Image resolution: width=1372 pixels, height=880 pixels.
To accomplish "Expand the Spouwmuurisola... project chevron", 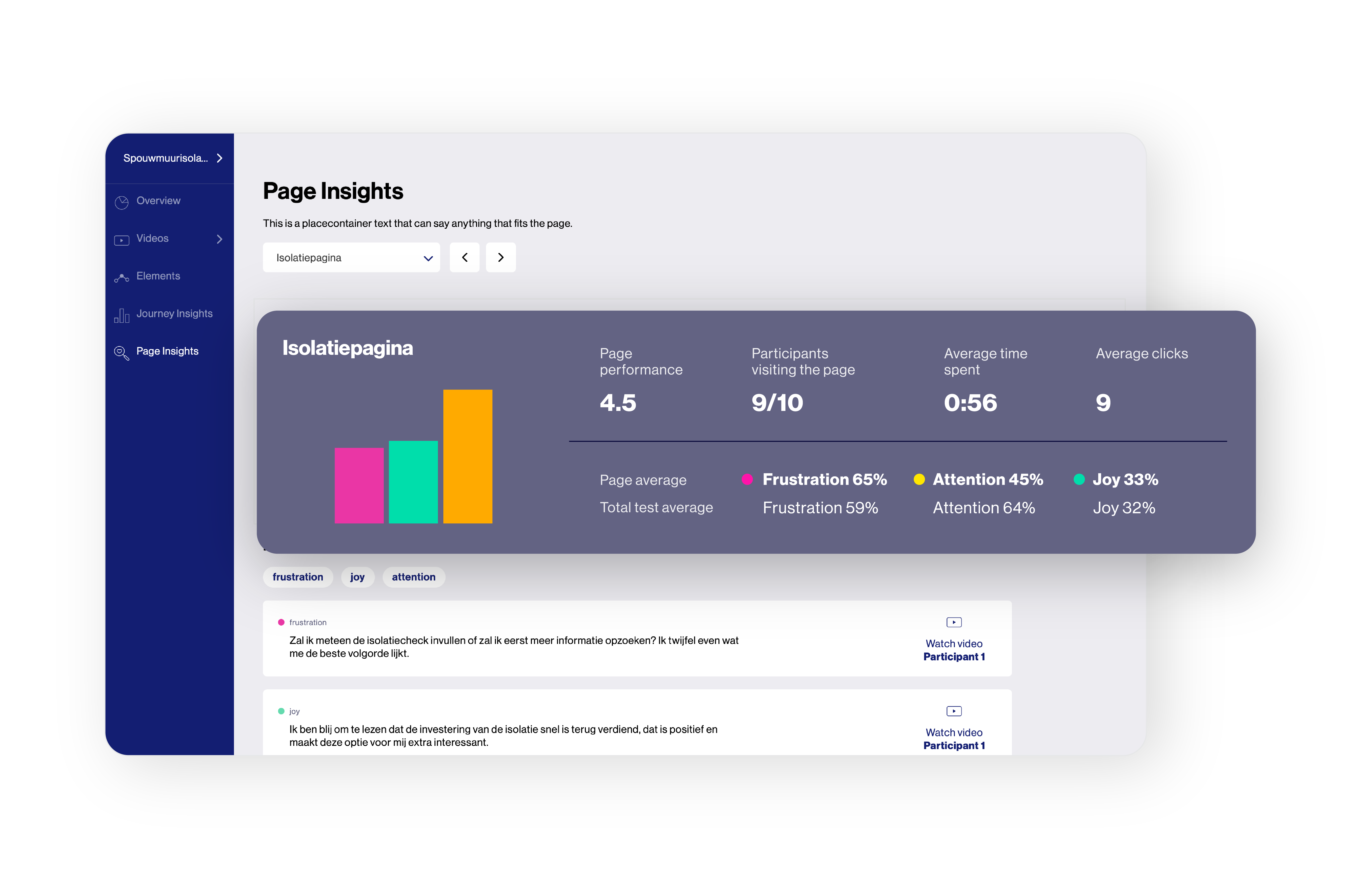I will [x=219, y=158].
